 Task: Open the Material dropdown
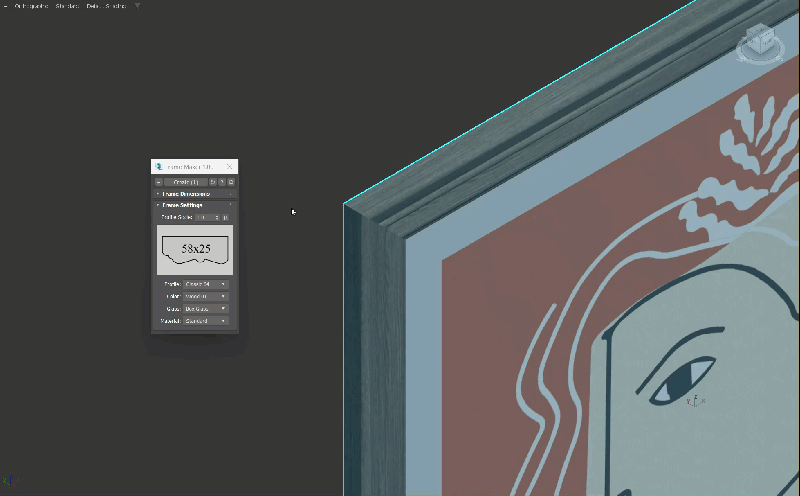pyautogui.click(x=206, y=321)
